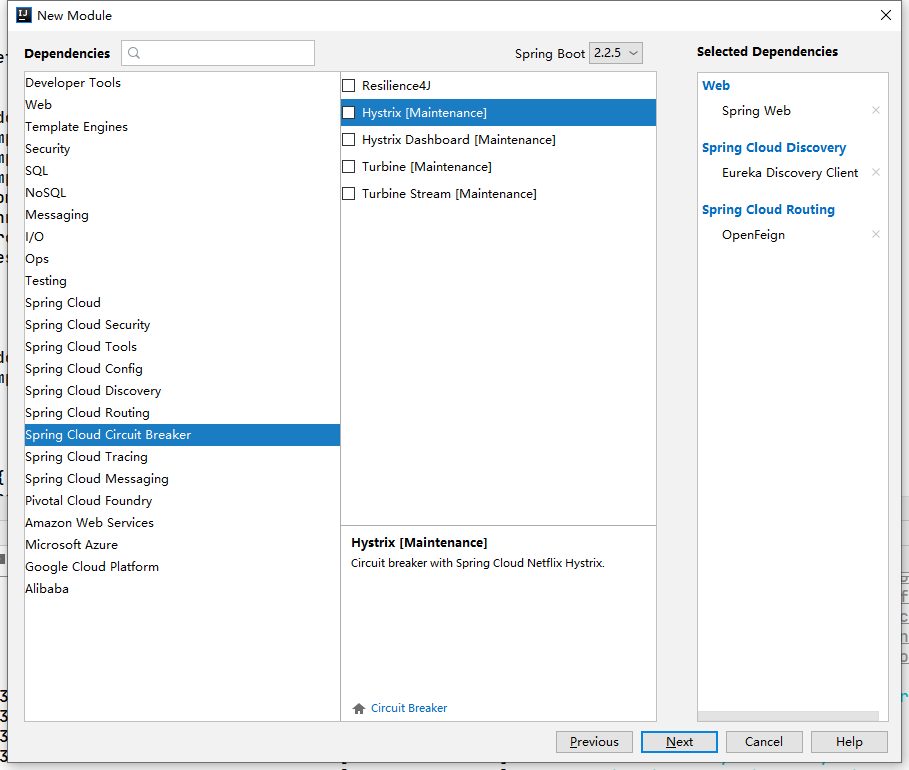Select Spring Cloud Tools category
This screenshot has height=770, width=909.
tap(182, 347)
